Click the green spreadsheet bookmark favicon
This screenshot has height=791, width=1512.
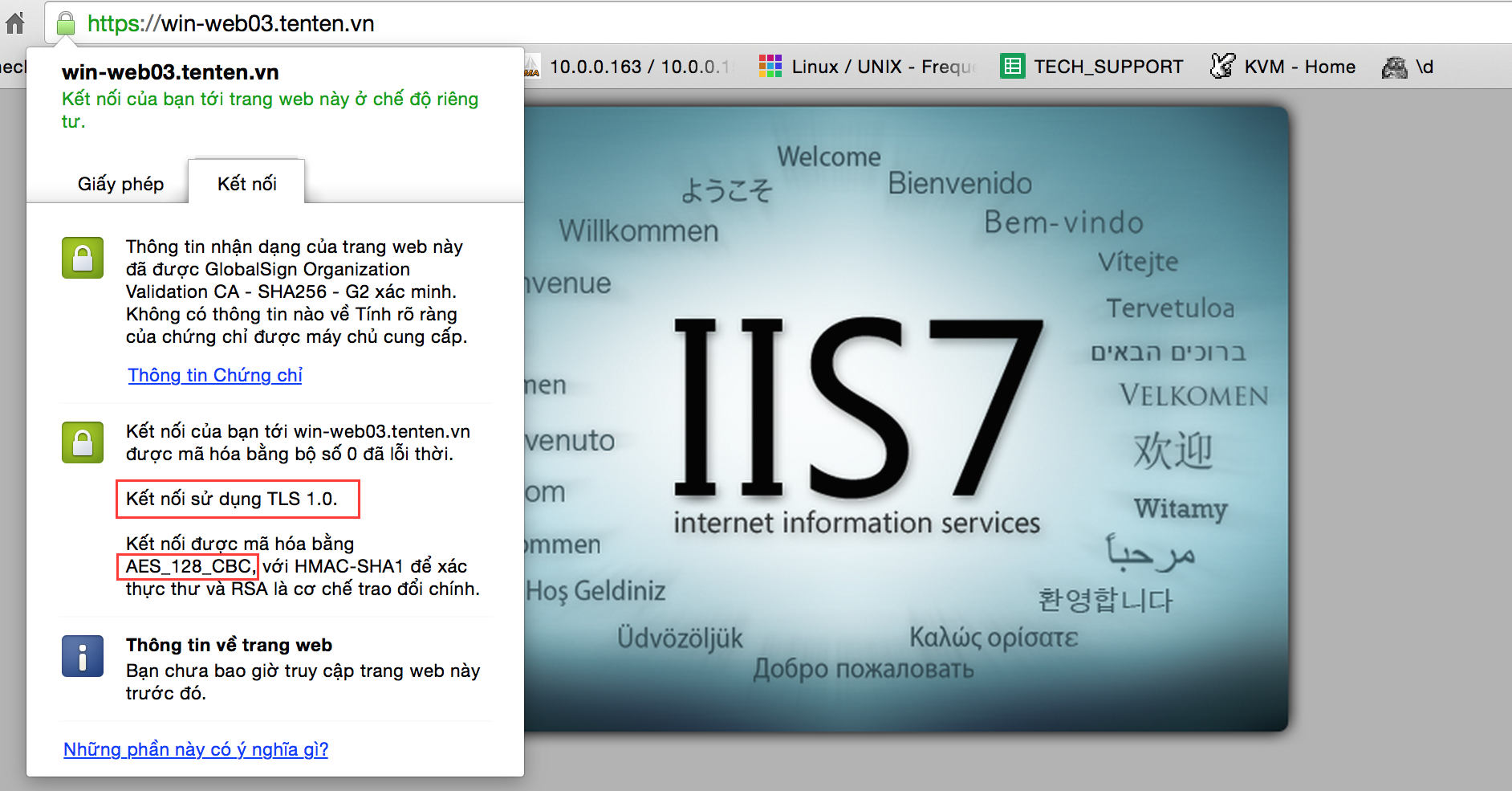click(x=1013, y=67)
